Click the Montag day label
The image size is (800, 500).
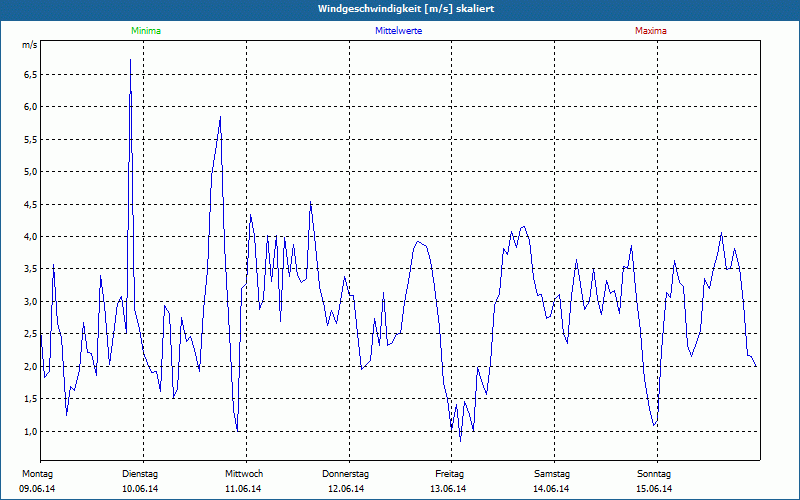(37, 474)
